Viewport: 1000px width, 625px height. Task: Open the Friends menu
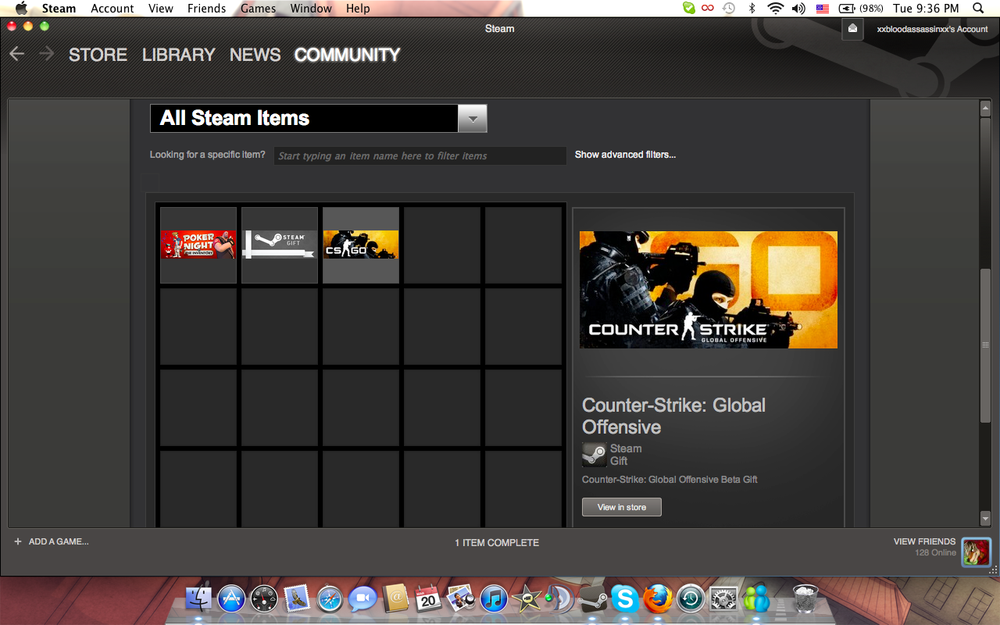[x=207, y=8]
